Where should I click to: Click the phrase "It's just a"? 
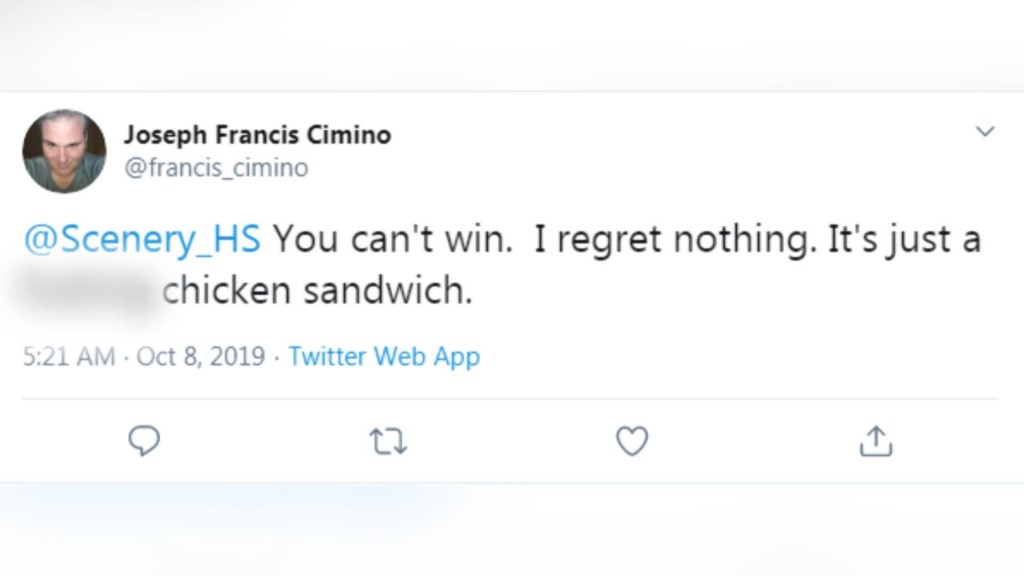904,240
